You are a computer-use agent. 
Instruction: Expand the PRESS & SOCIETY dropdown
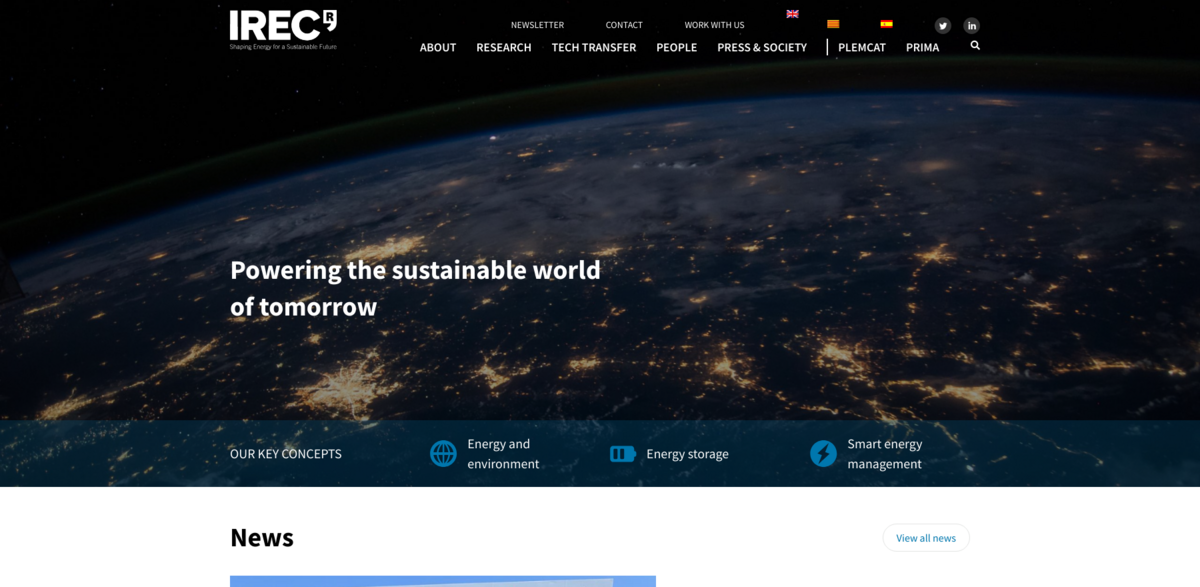[x=761, y=47]
